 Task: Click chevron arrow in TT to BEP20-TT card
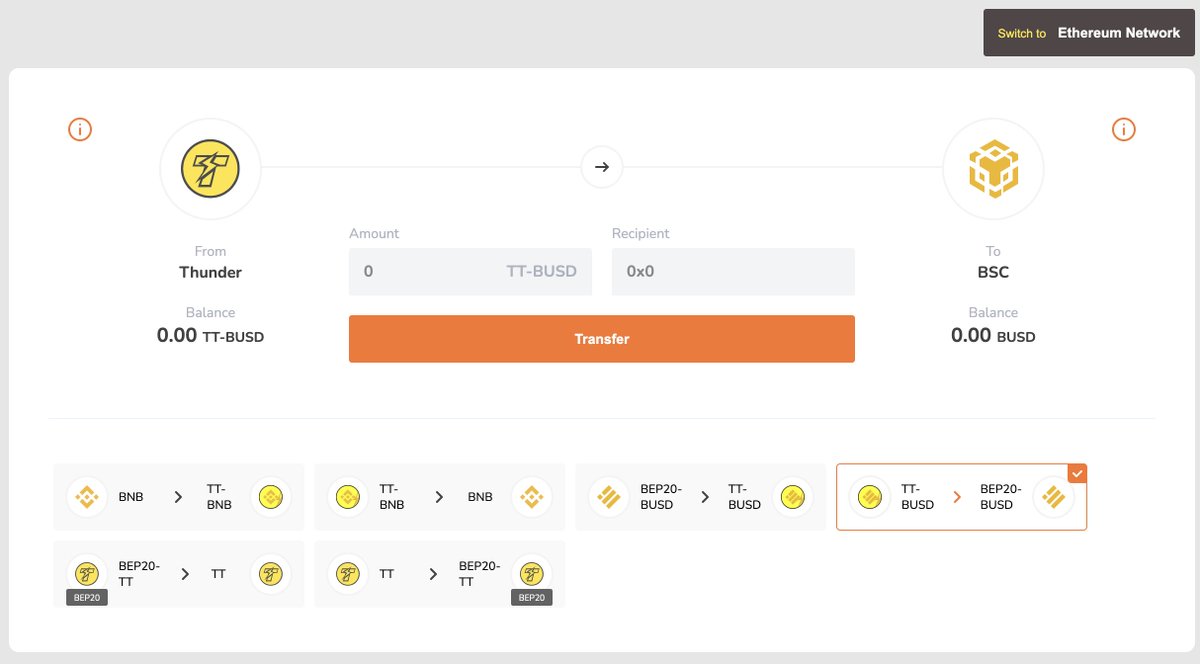coord(433,574)
